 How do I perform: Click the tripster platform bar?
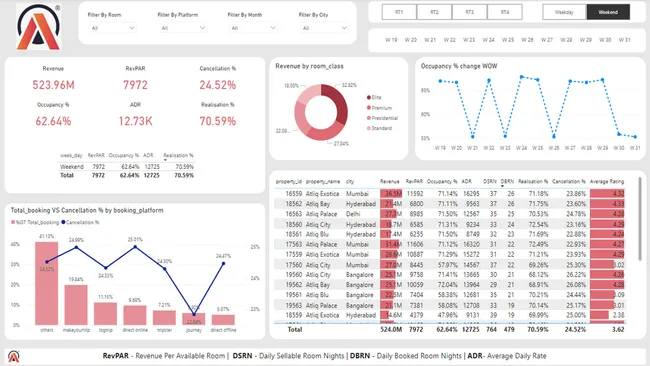pos(164,318)
